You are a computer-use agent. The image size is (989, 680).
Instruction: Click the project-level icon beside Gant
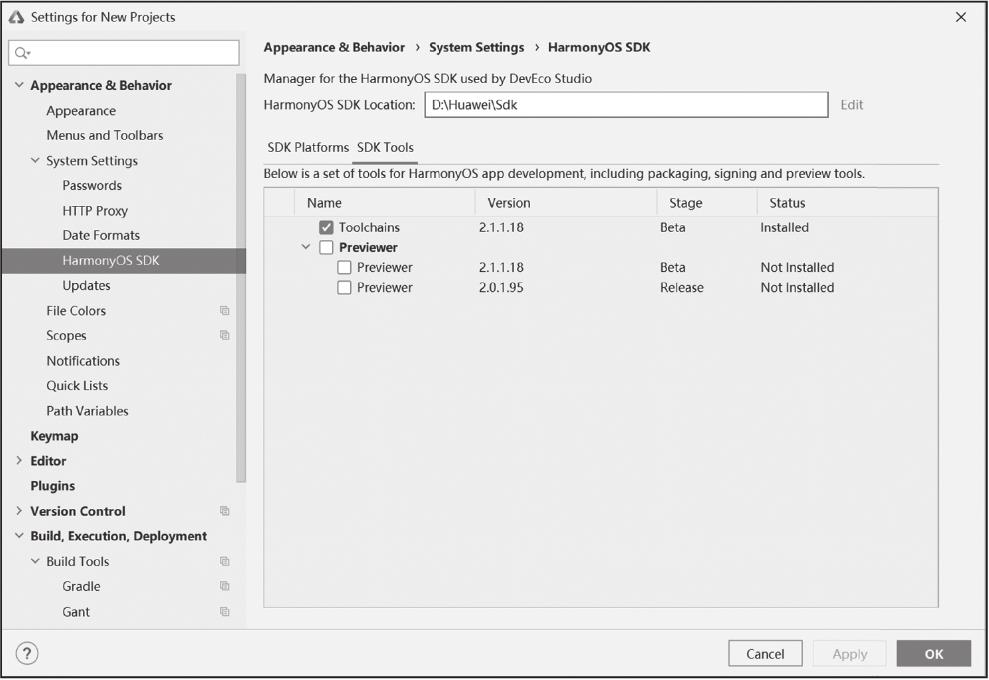[225, 612]
